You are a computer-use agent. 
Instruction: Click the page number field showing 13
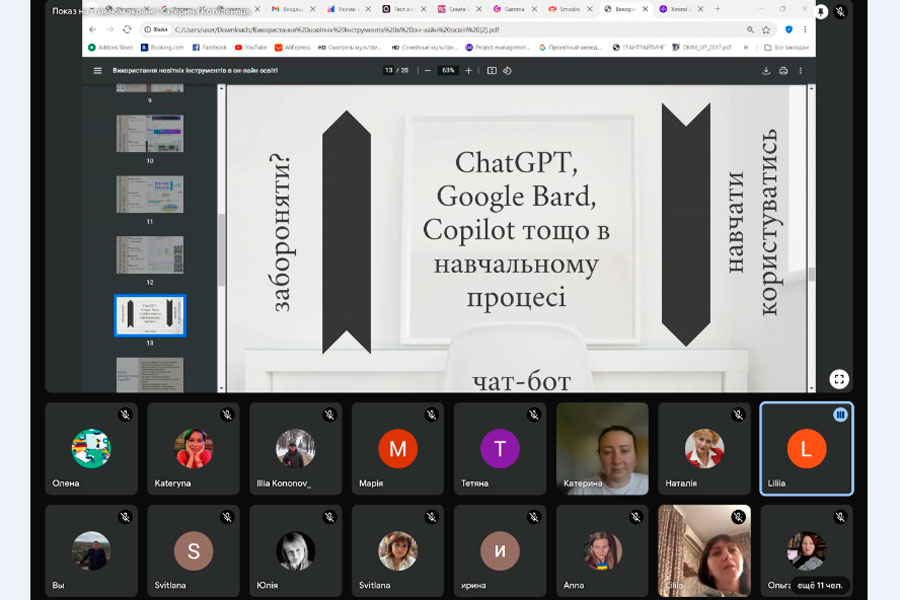pos(388,71)
